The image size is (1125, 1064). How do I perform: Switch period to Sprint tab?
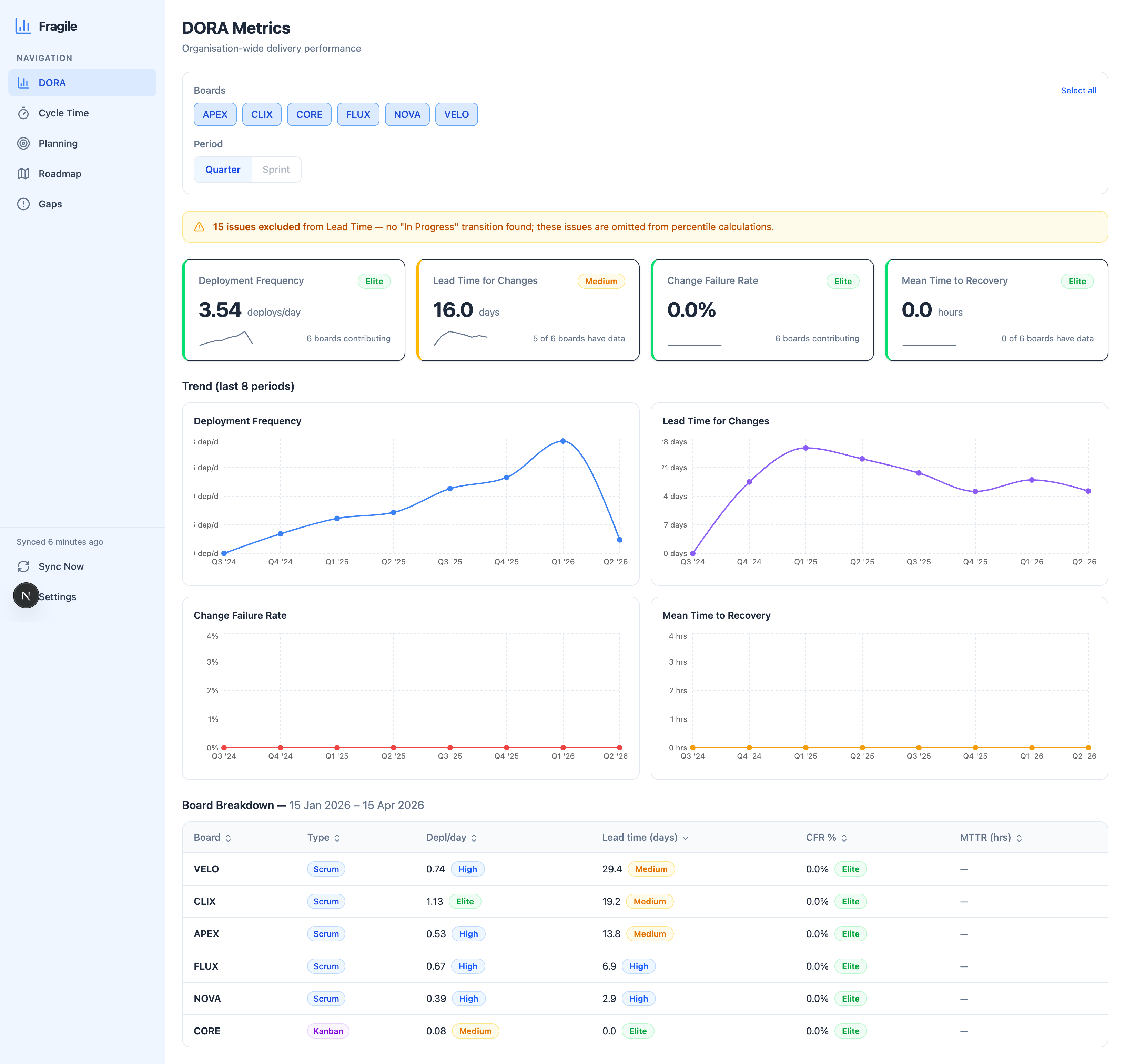pyautogui.click(x=276, y=170)
